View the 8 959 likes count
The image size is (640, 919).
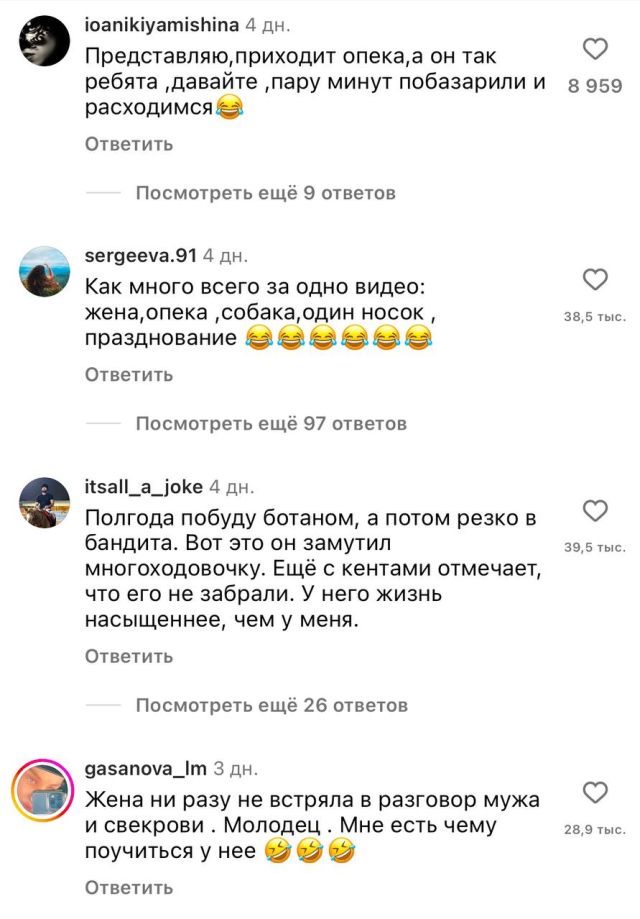tap(595, 87)
